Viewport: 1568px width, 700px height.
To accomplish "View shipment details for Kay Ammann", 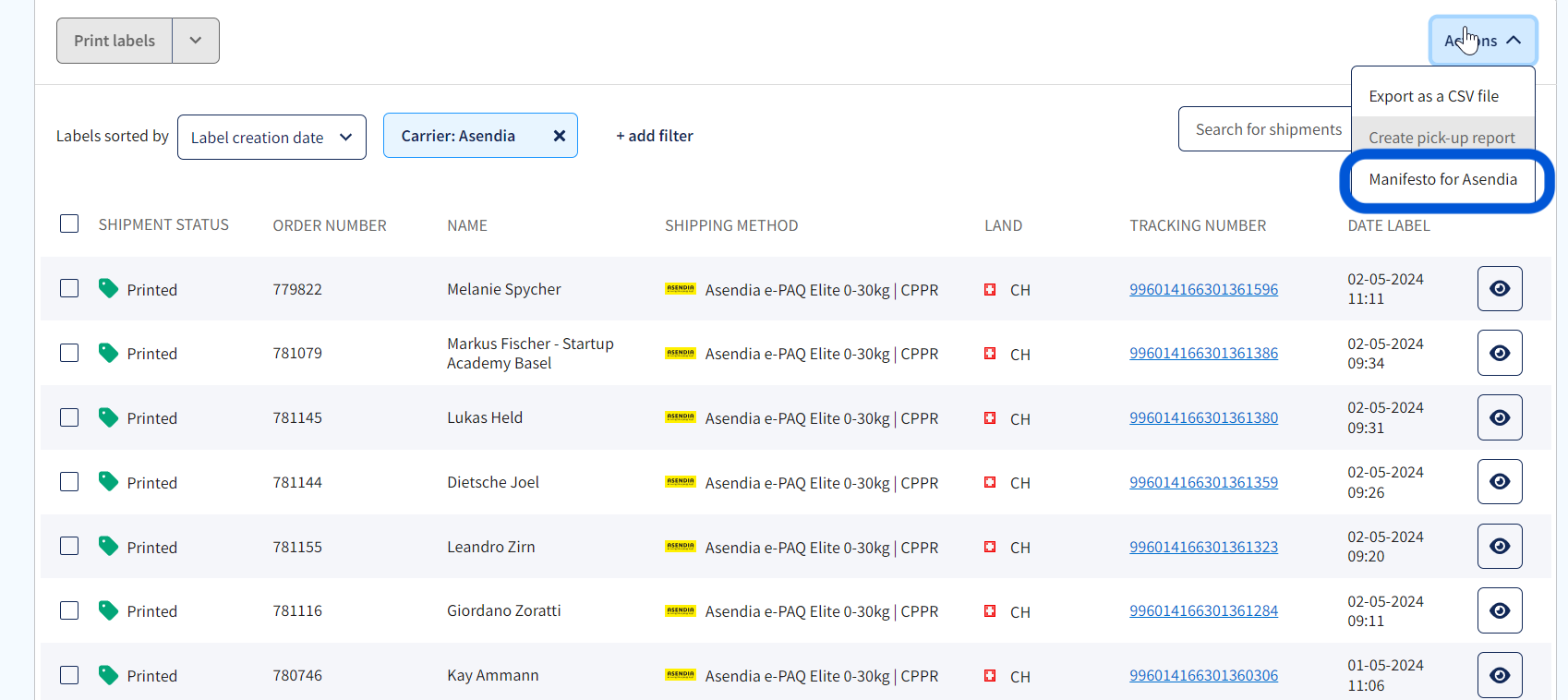I will 1500,675.
